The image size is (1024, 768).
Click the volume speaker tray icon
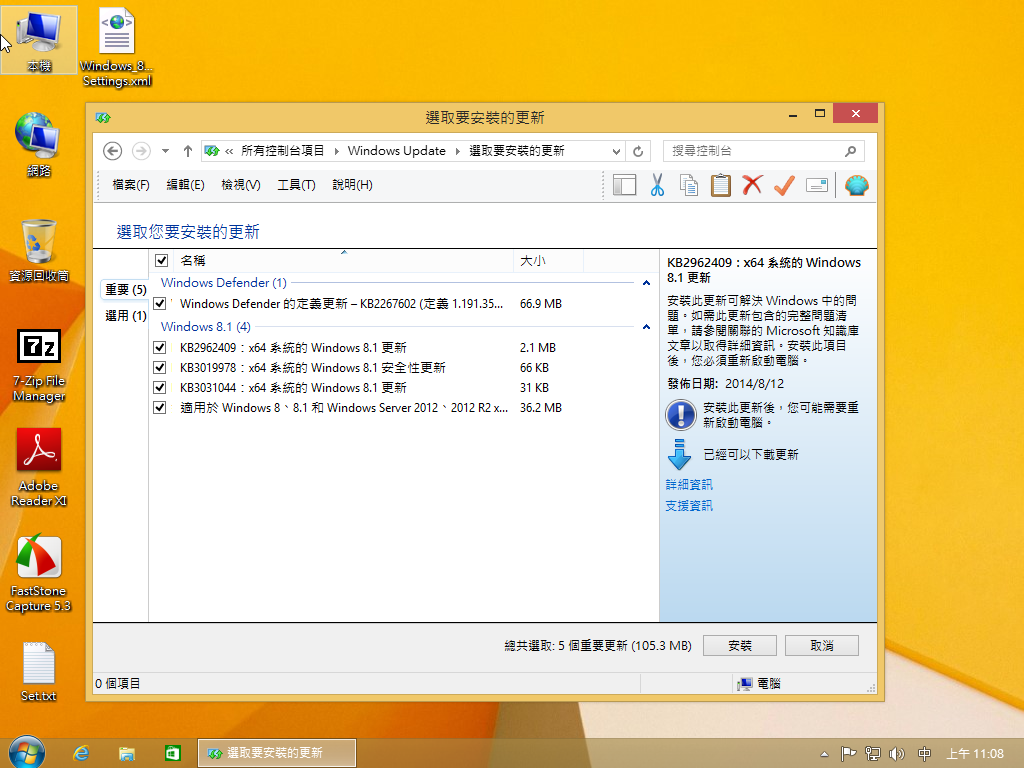897,754
